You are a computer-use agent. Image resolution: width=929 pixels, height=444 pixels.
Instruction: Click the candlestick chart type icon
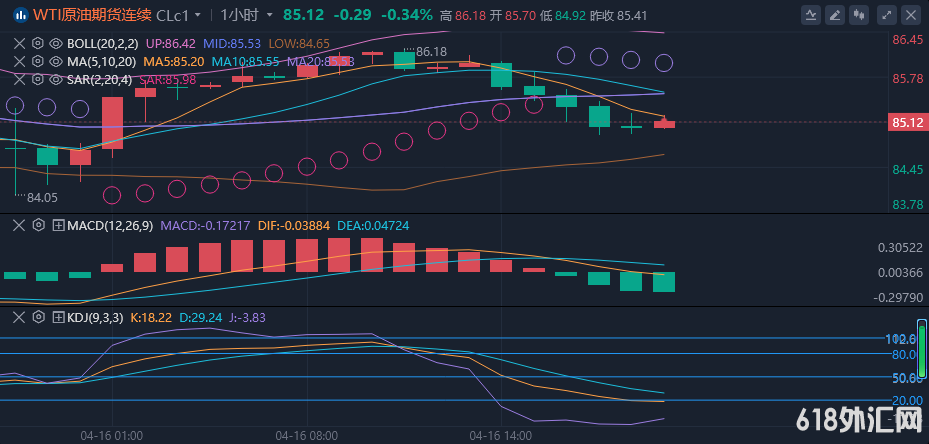click(x=858, y=15)
